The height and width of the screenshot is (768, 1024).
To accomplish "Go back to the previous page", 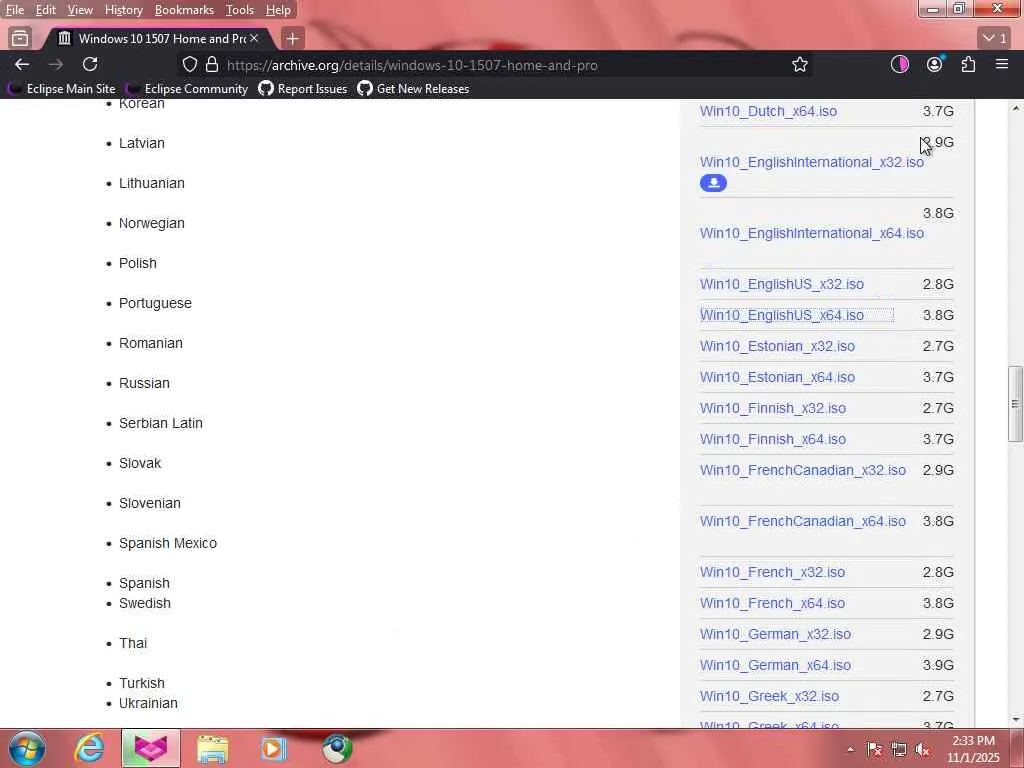I will tap(22, 64).
